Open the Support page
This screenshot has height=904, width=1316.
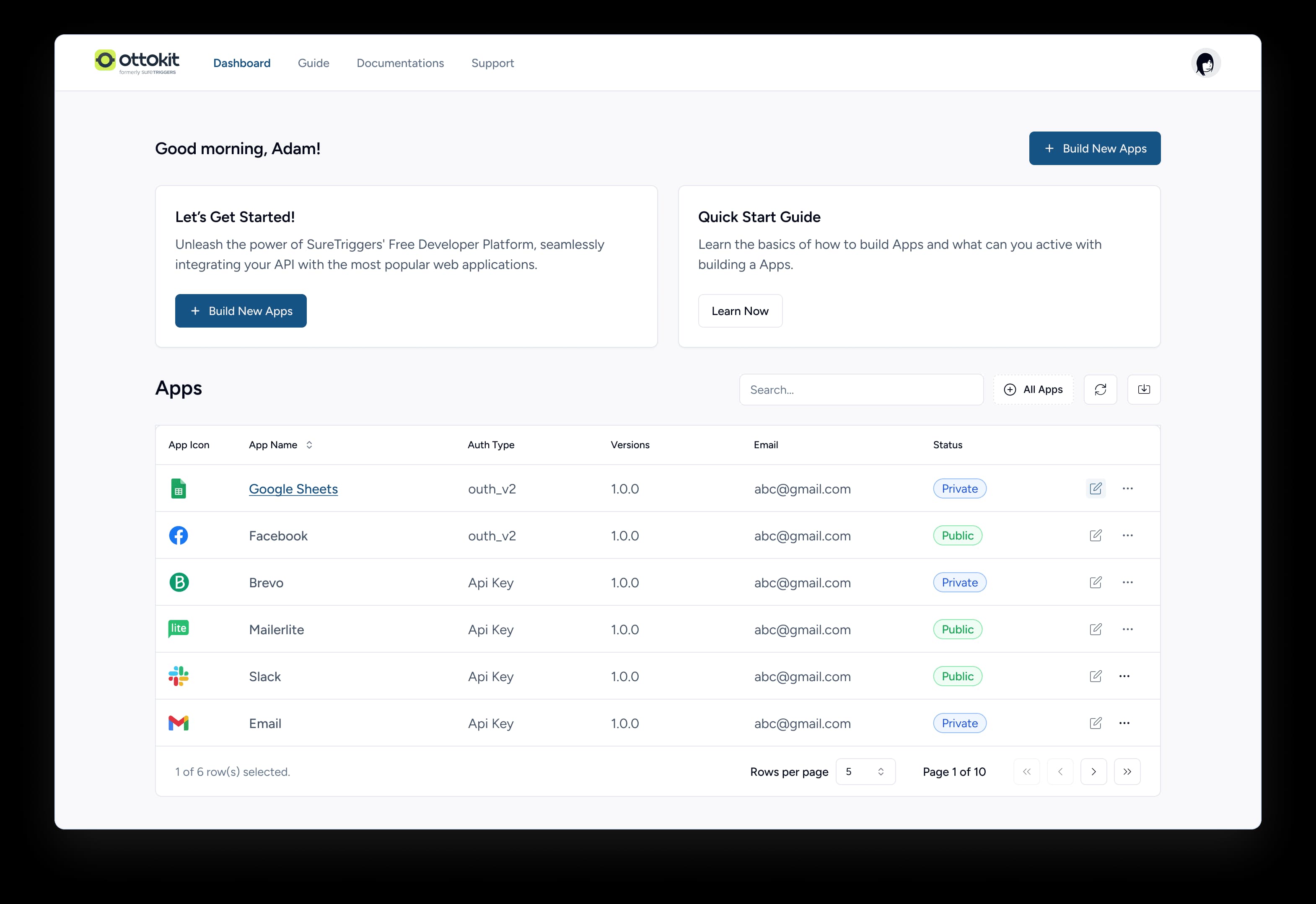492,63
